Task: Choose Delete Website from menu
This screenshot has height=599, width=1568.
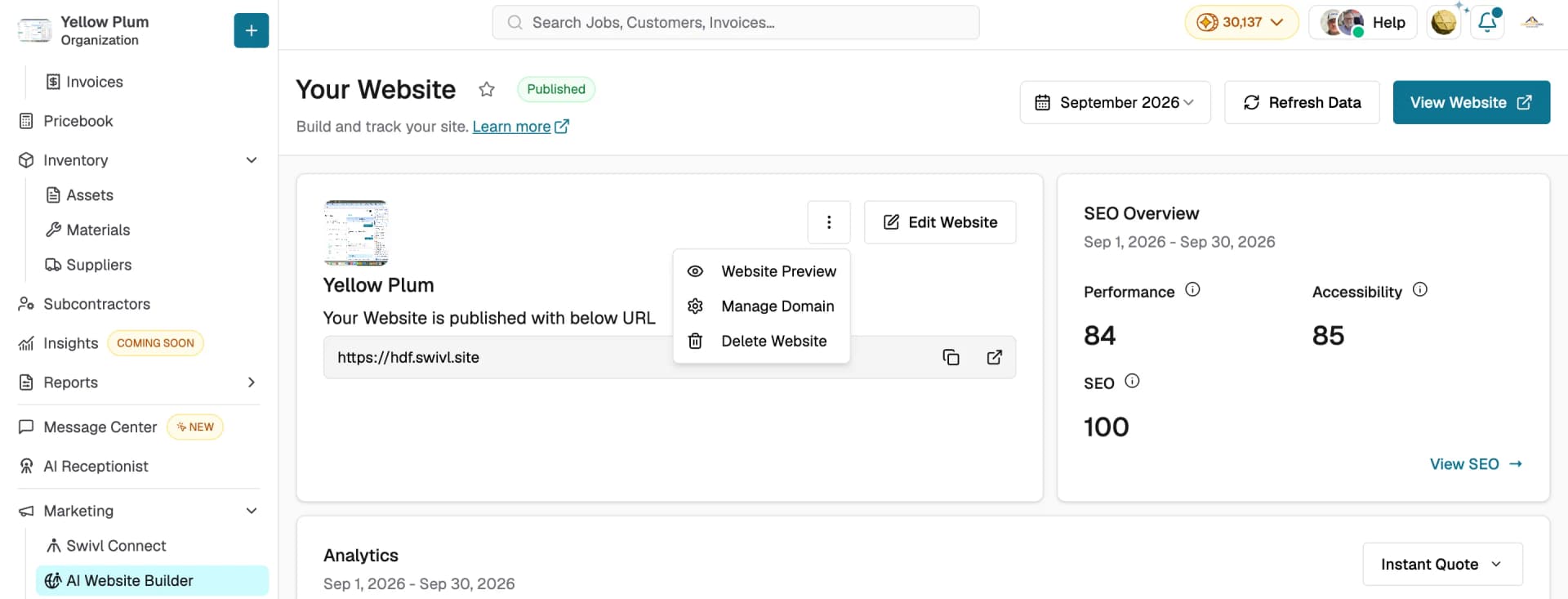Action: (x=761, y=342)
